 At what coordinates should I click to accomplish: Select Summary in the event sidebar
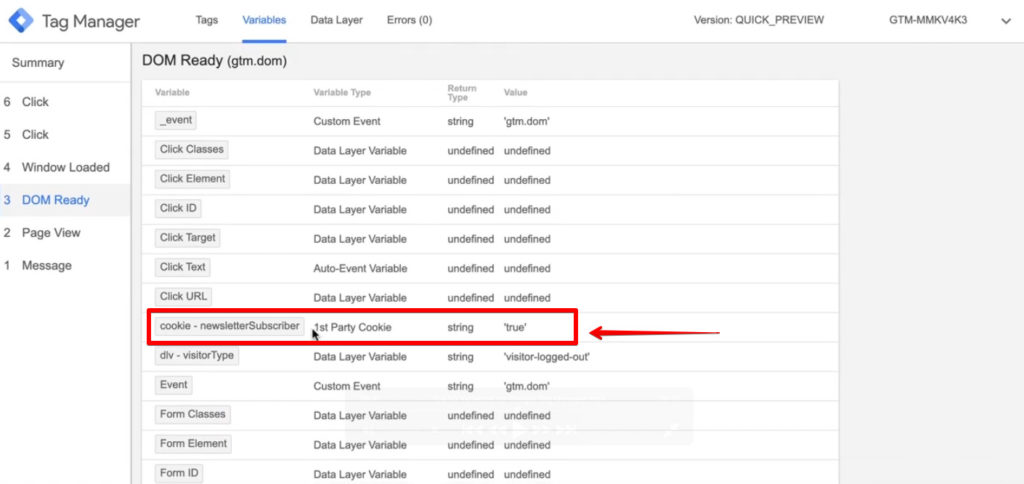coord(38,63)
